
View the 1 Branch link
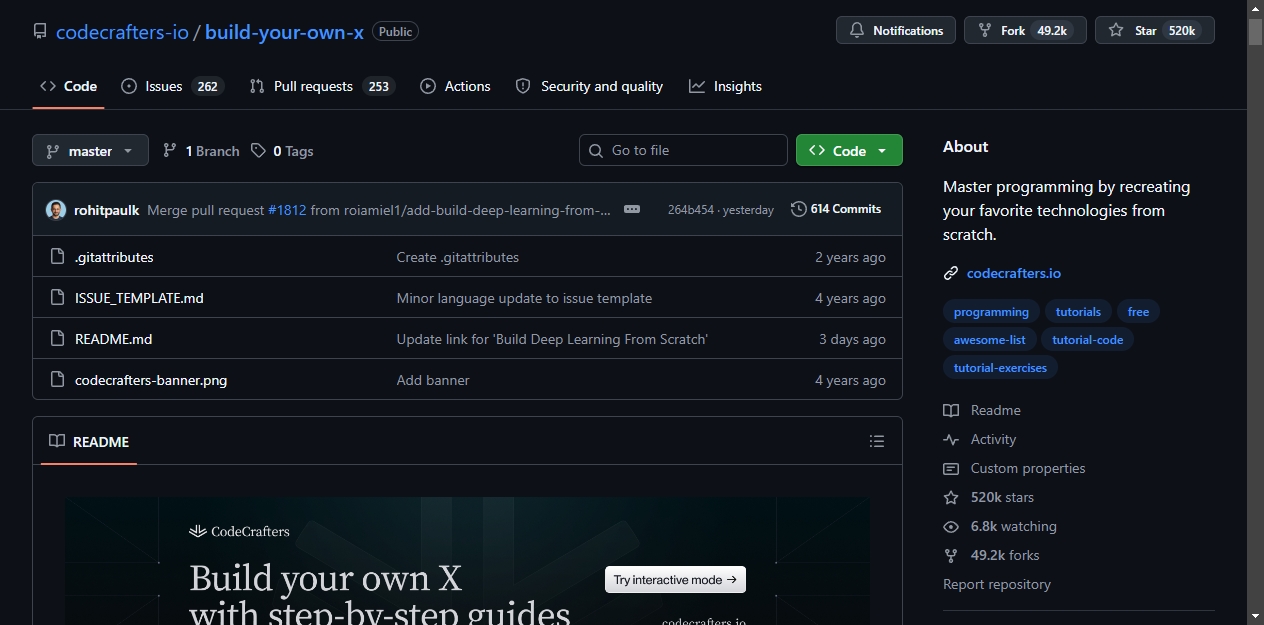tap(201, 151)
